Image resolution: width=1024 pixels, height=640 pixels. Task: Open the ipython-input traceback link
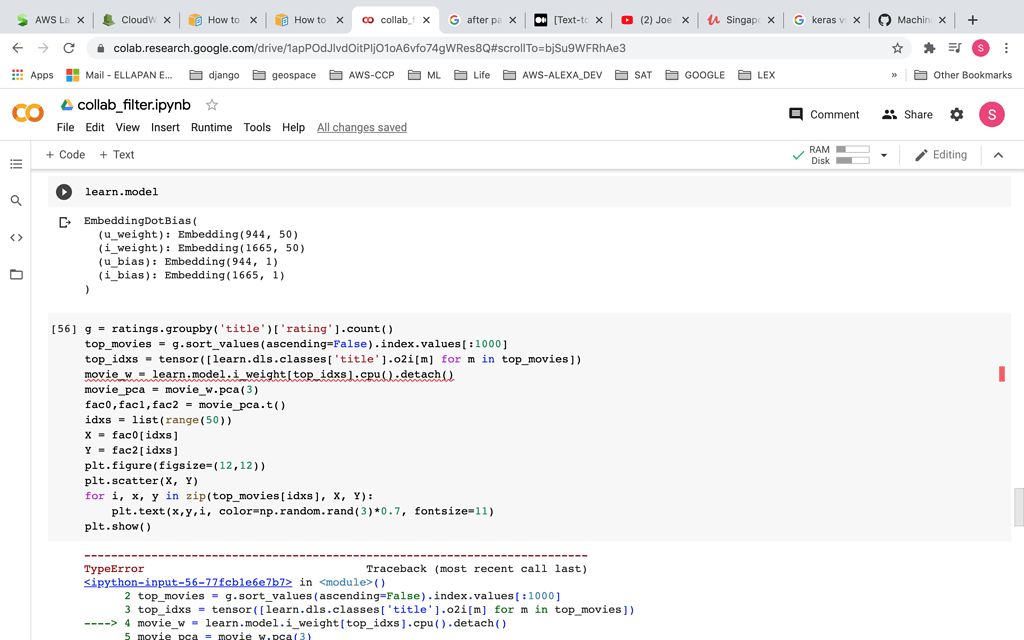[x=188, y=582]
